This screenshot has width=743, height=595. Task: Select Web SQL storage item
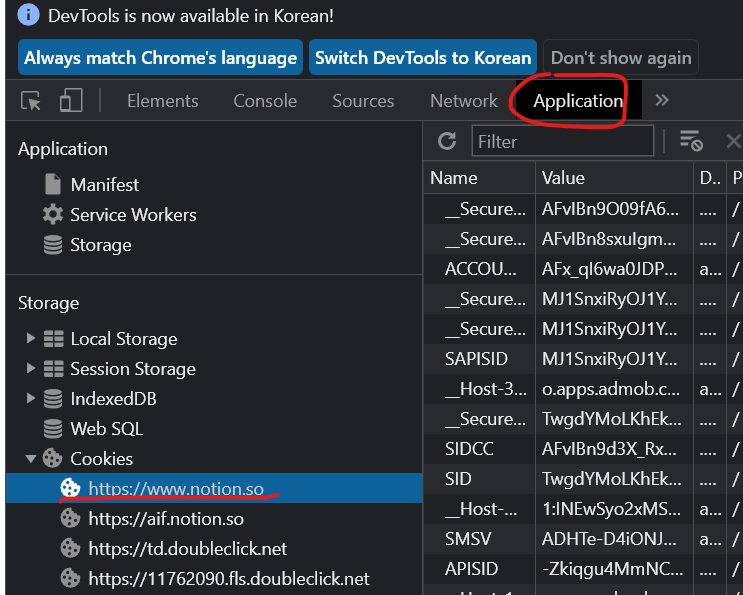click(106, 429)
